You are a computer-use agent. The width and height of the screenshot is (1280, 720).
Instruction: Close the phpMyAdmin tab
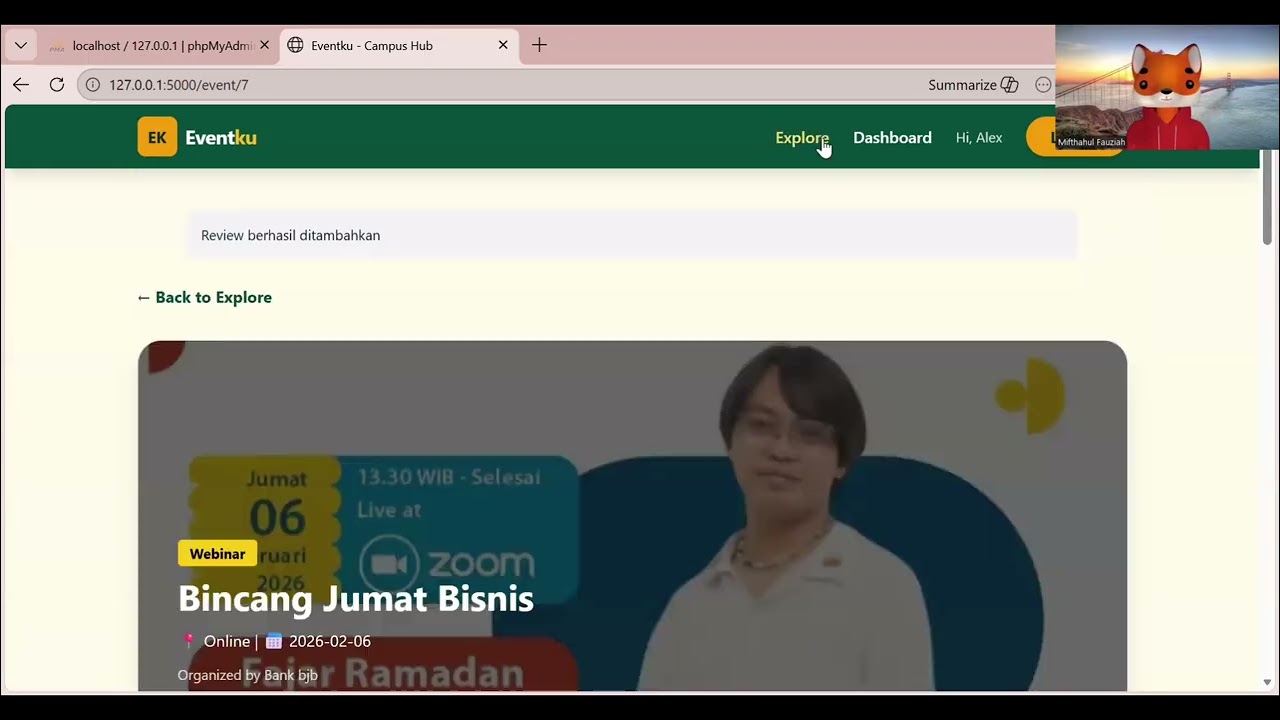click(265, 45)
